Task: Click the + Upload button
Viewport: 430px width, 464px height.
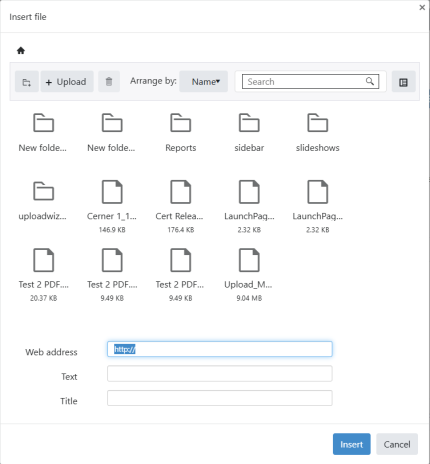Action: point(67,82)
